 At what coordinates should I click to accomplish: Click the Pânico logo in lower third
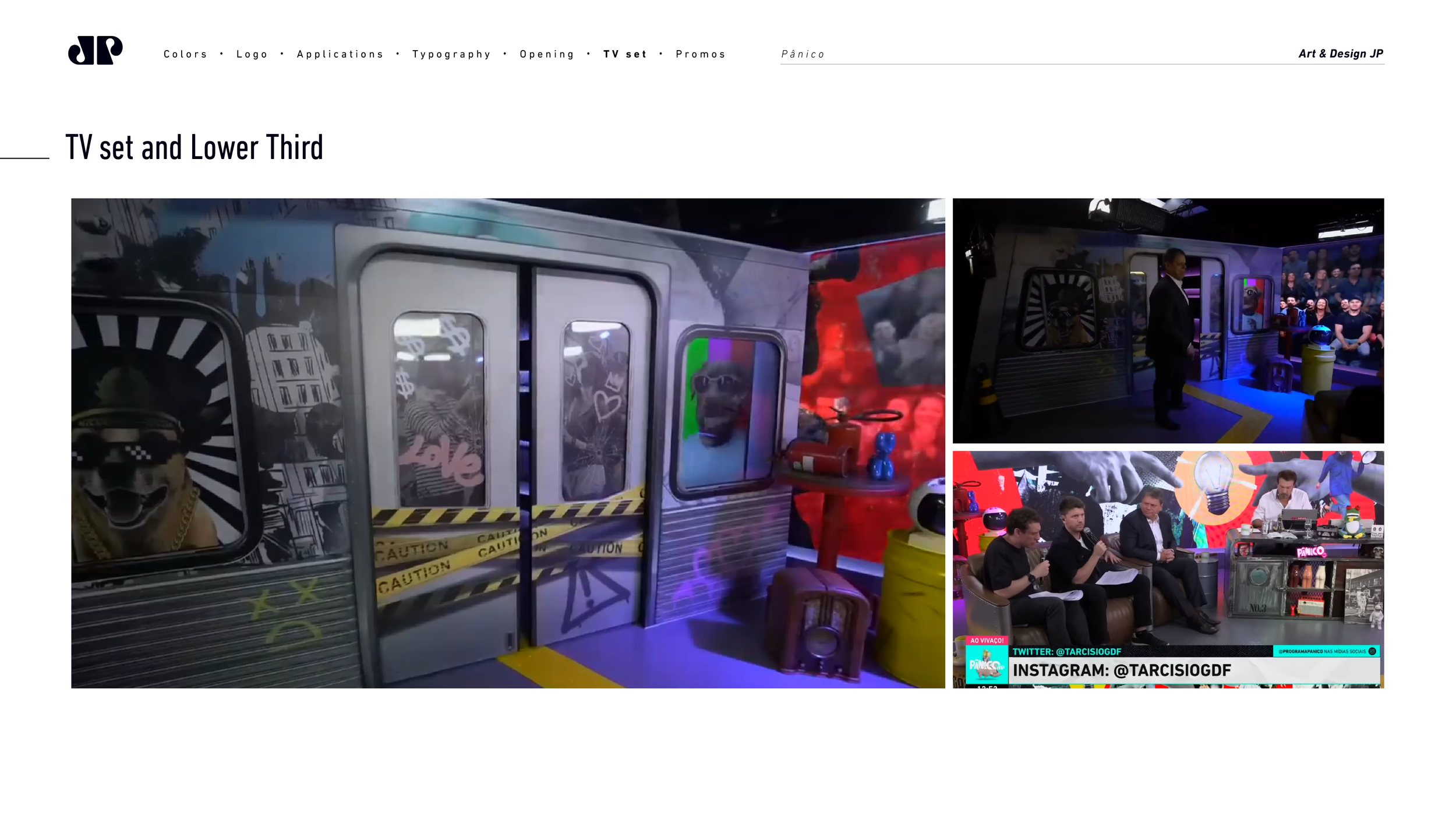click(x=987, y=665)
